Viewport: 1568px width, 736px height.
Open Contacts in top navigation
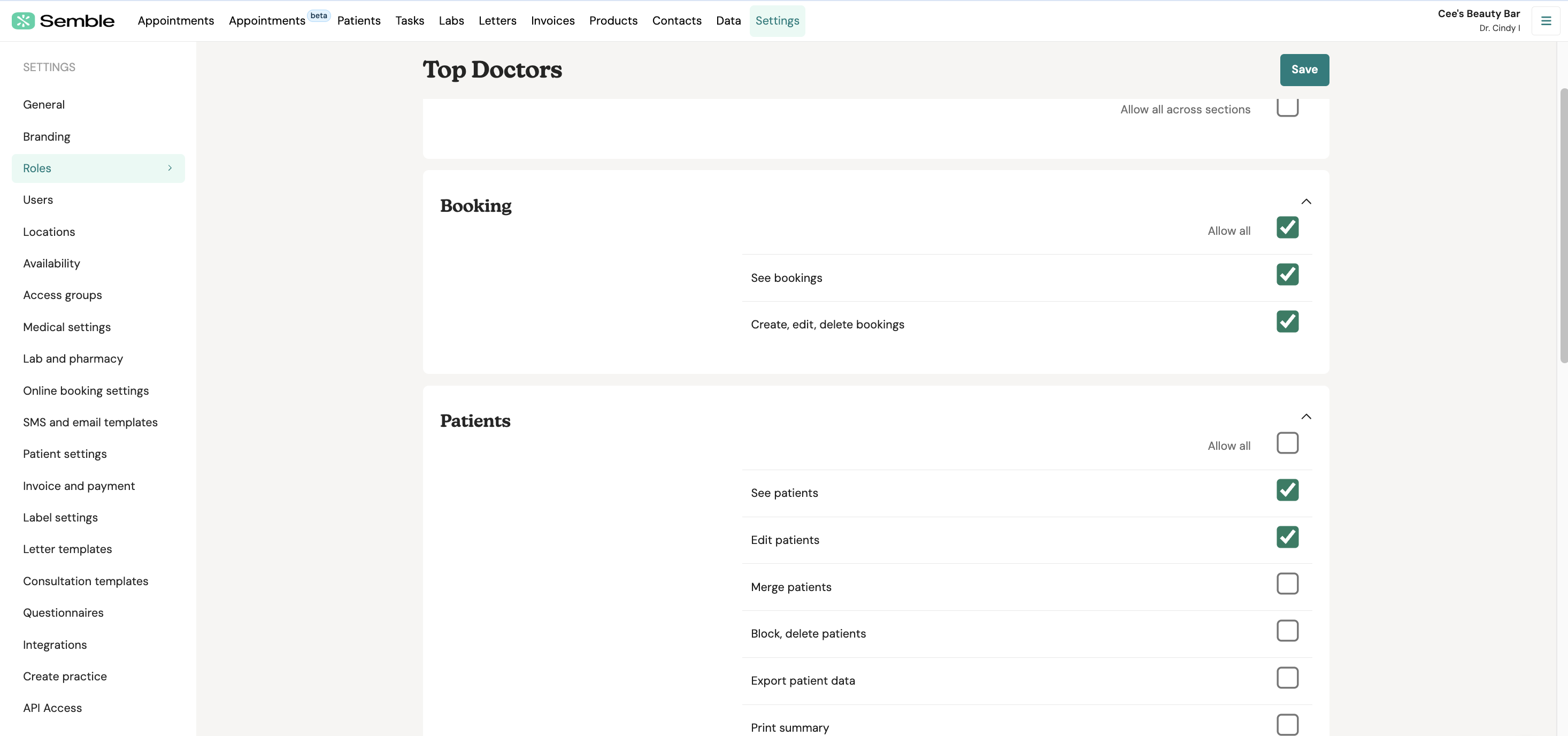click(x=677, y=21)
